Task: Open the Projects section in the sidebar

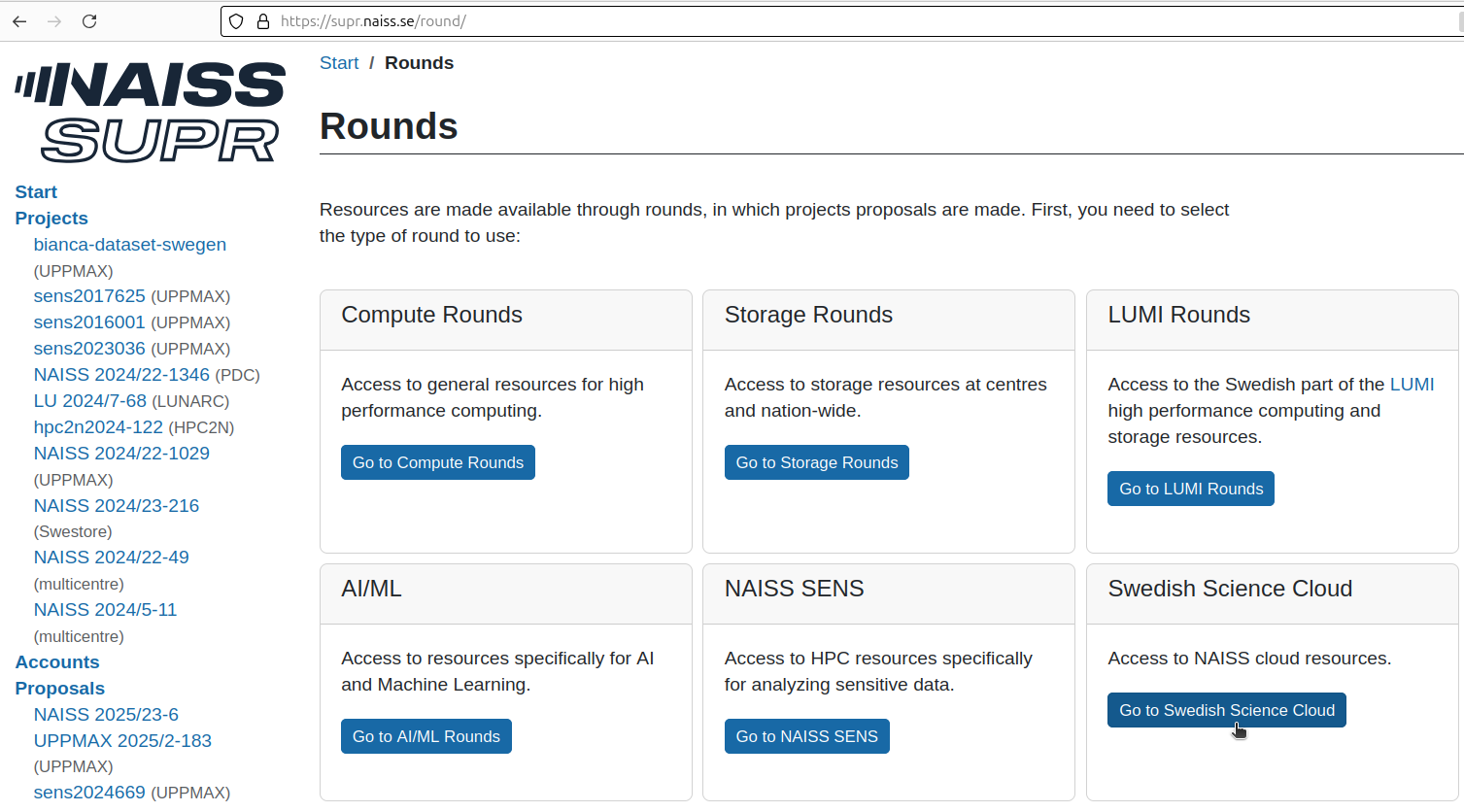Action: (x=51, y=218)
